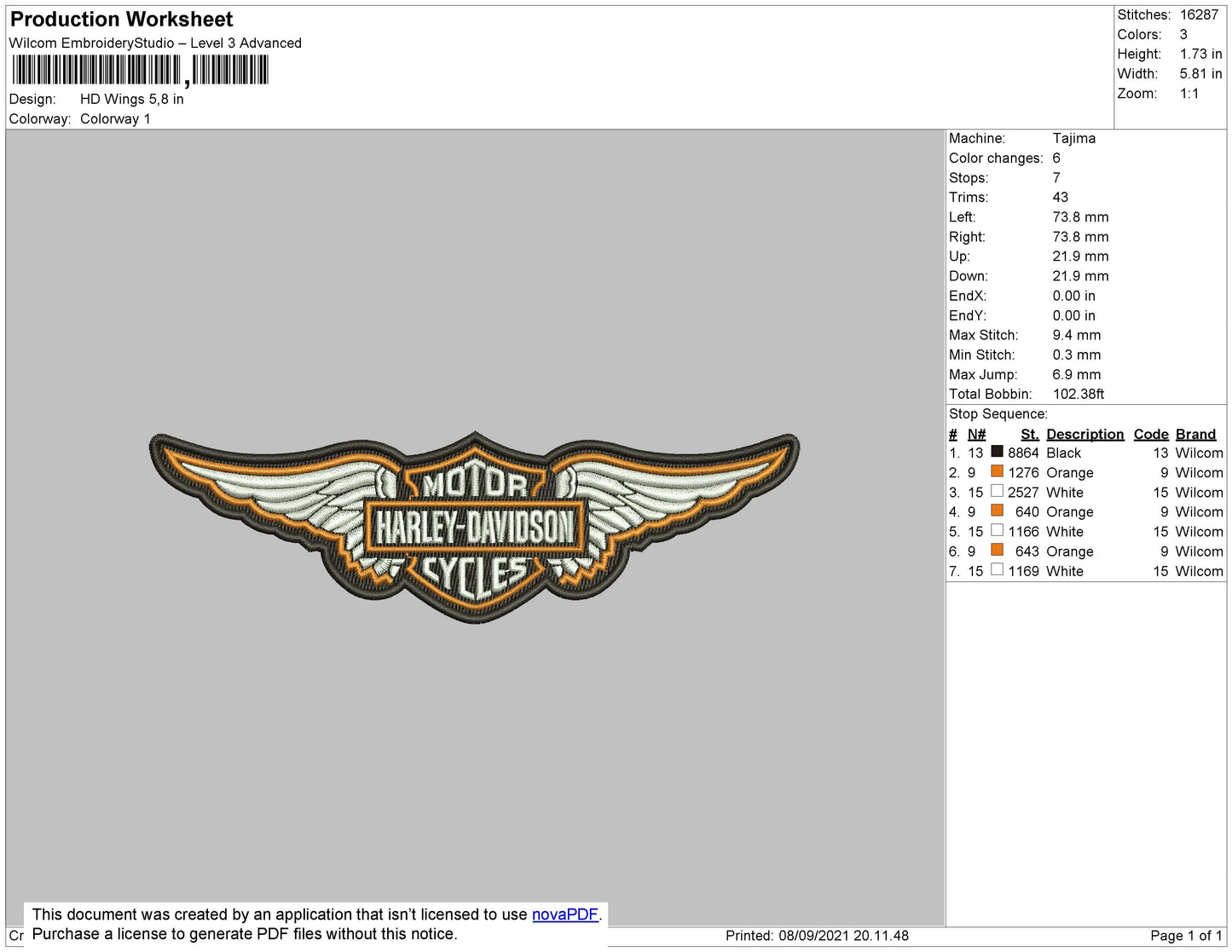This screenshot has height=952, width=1232.
Task: Select stitch count '1169' in stop sequence
Action: pyautogui.click(x=1023, y=572)
